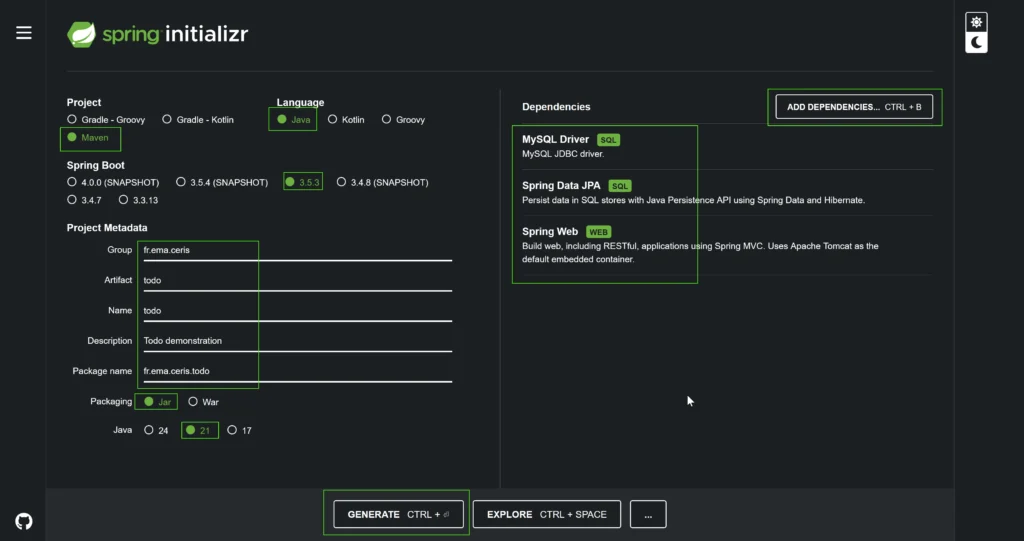The image size is (1024, 541).
Task: Click the 'MySQL JDBC driver.' description
Action: coord(563,154)
